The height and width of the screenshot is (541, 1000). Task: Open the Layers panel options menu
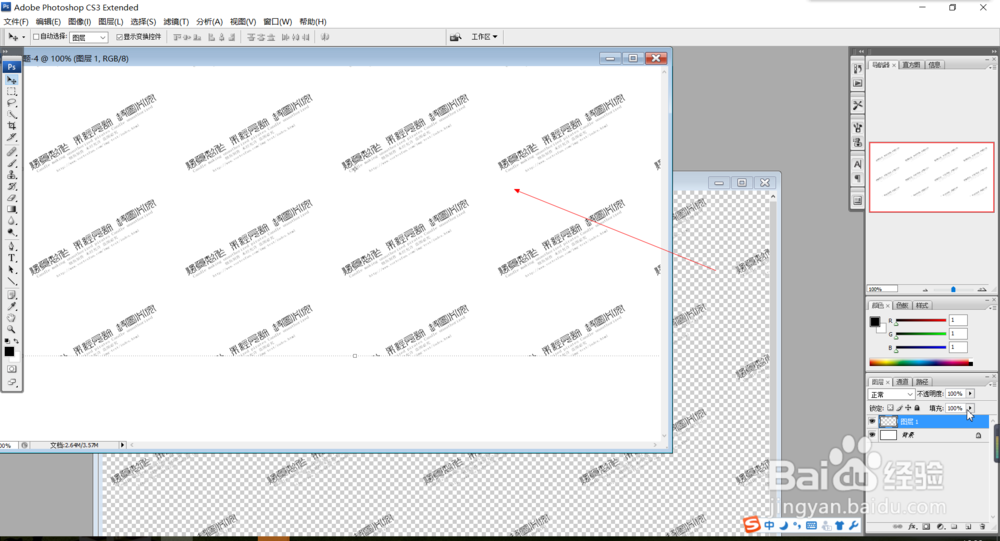click(x=991, y=383)
